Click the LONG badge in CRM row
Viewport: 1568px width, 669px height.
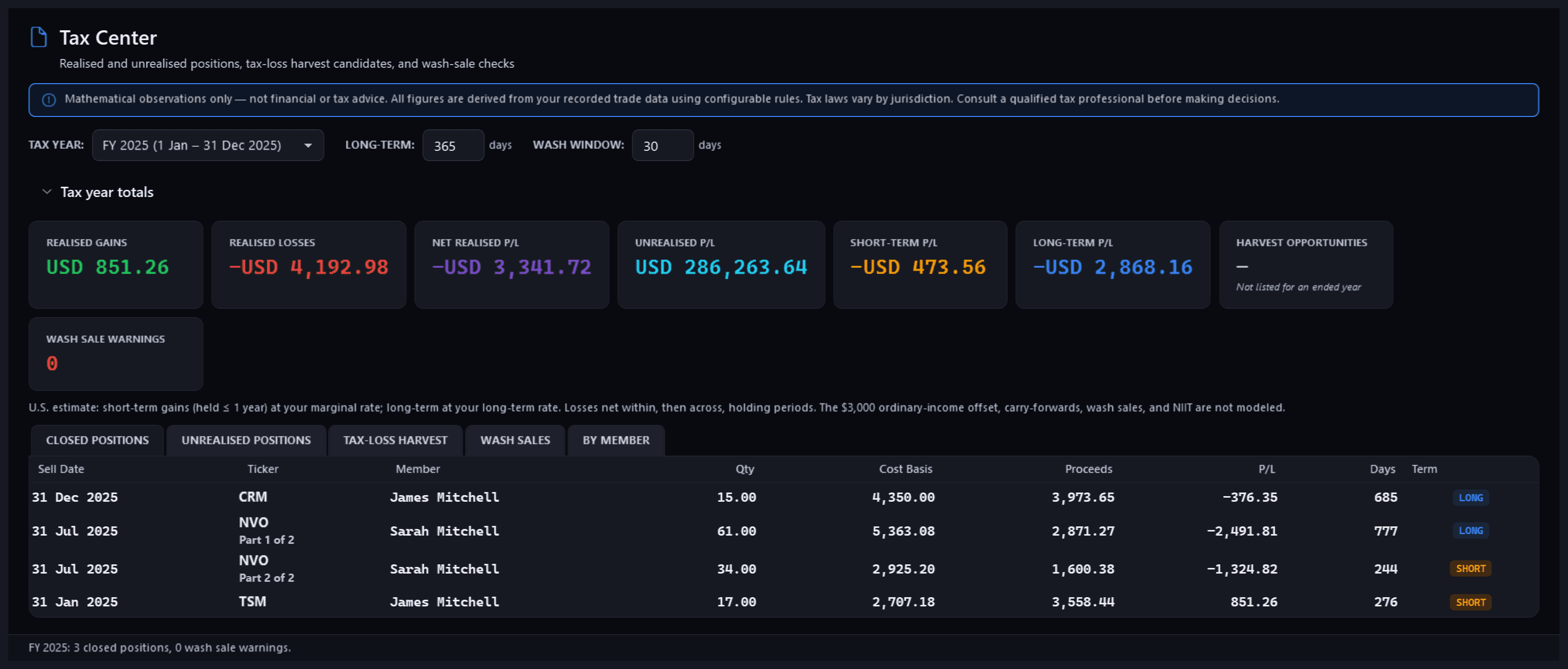click(x=1471, y=497)
